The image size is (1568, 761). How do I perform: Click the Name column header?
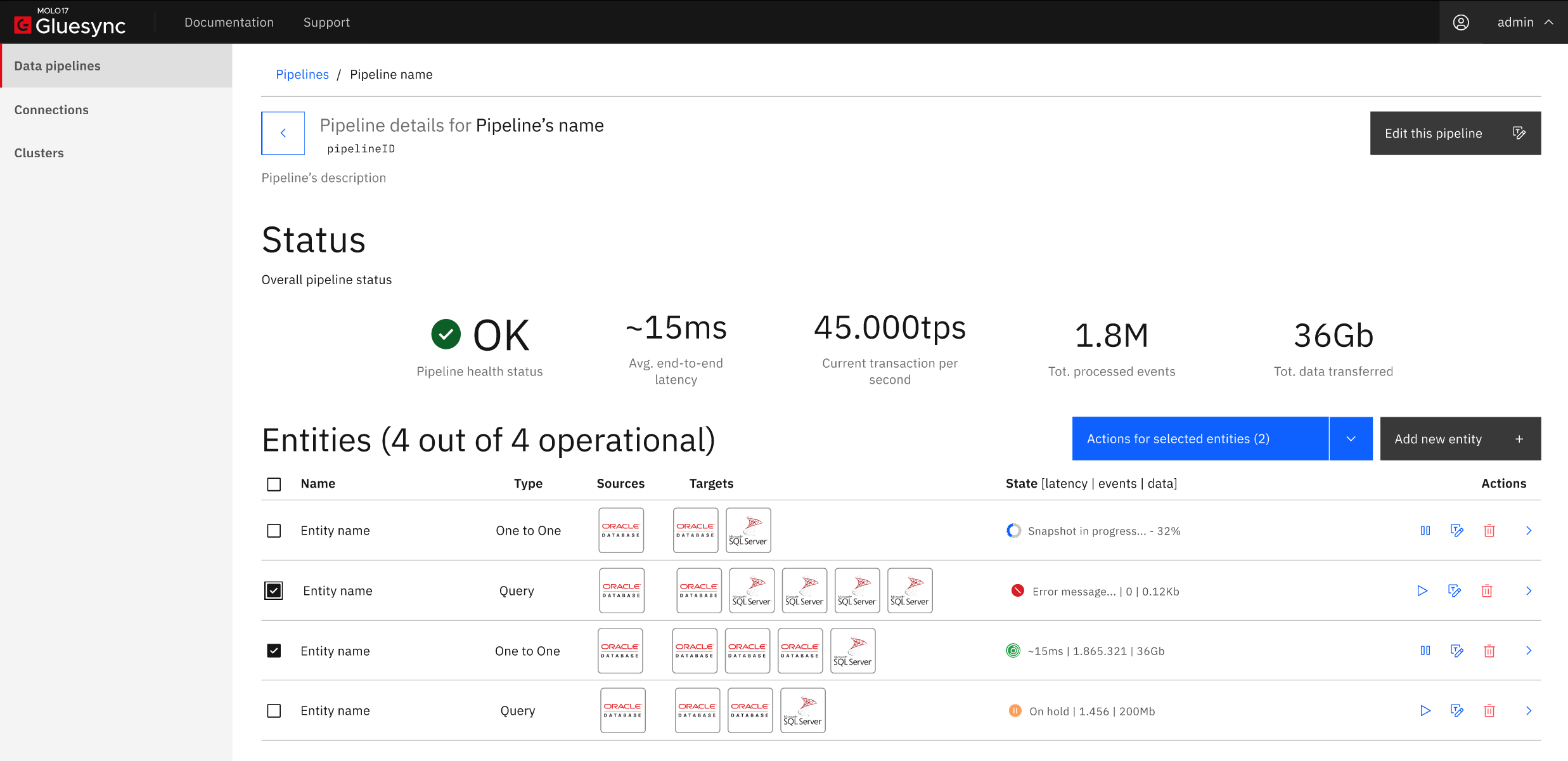tap(318, 483)
